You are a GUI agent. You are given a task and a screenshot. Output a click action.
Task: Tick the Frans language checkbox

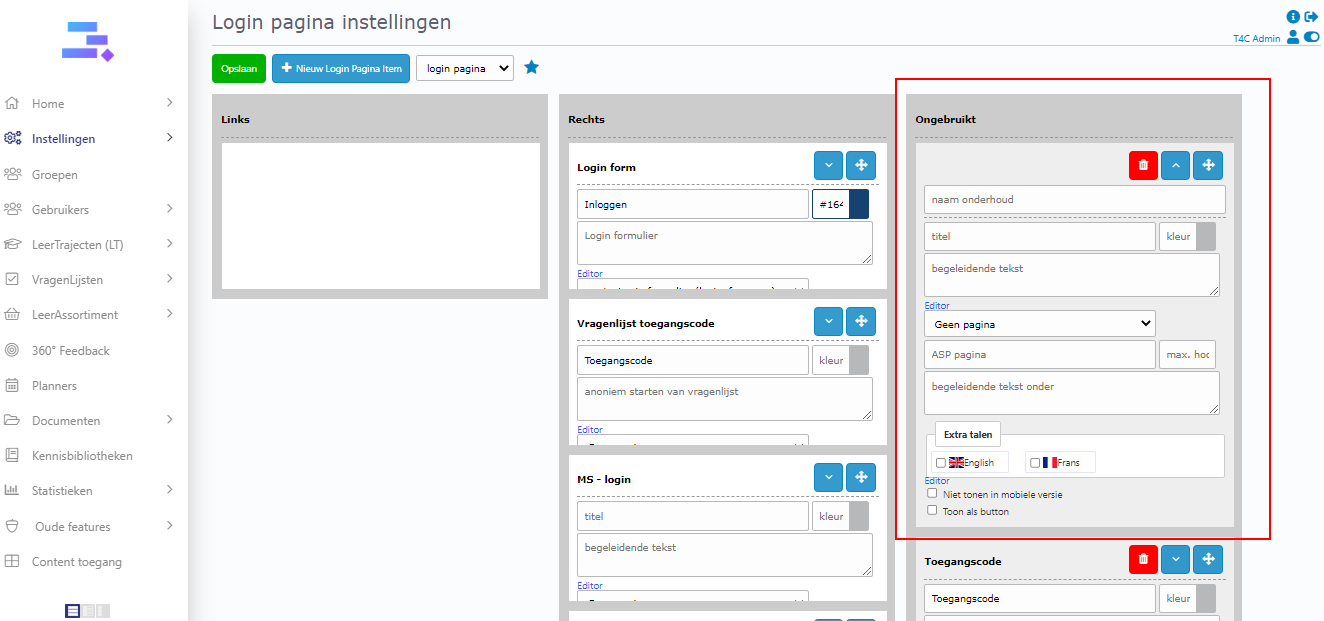click(1035, 463)
